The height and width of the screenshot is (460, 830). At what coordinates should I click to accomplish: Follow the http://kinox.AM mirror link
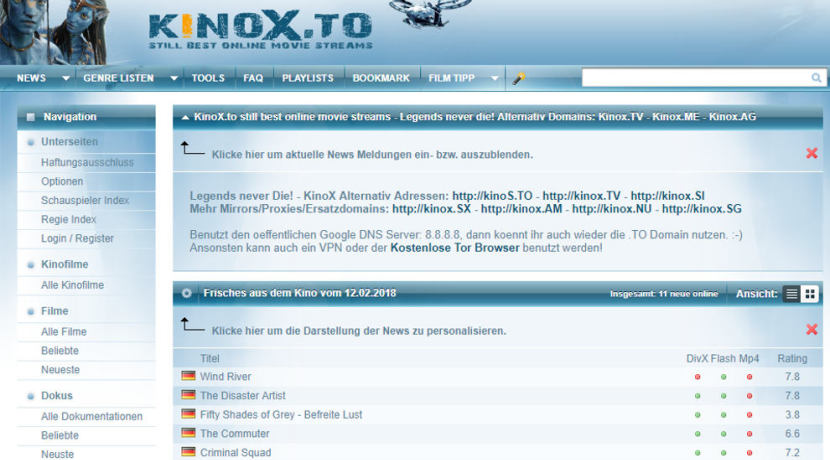pyautogui.click(x=521, y=209)
